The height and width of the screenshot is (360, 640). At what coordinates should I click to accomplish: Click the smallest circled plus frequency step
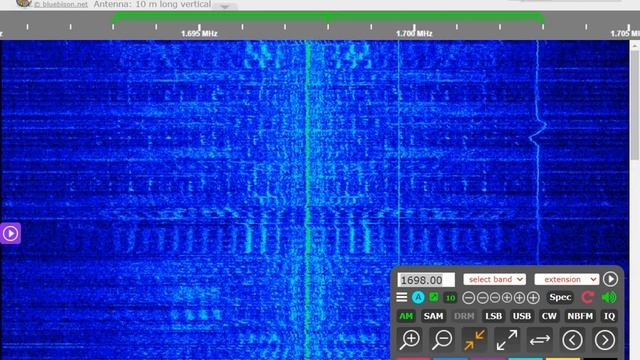pos(507,298)
